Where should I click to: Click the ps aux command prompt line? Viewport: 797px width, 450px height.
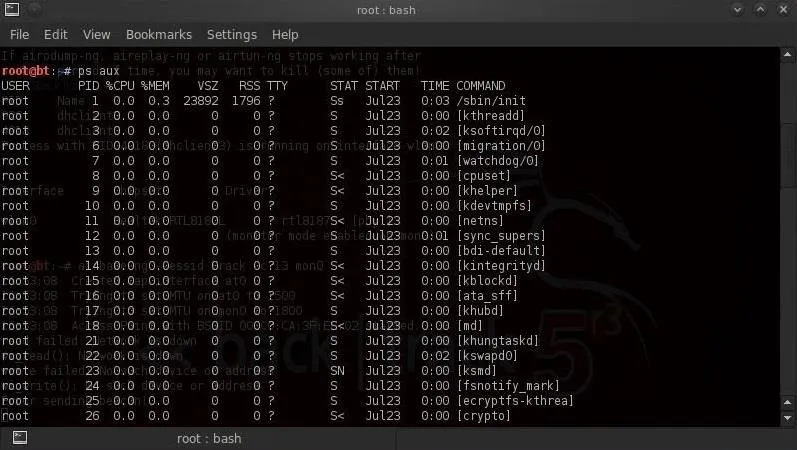(60, 71)
